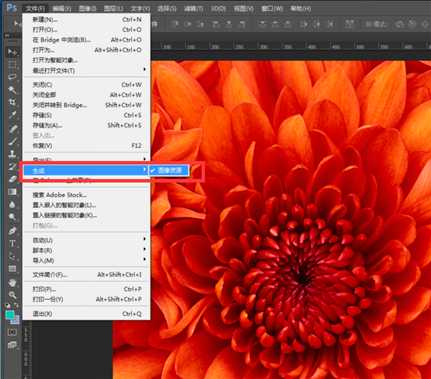Choose 关闭全部 Alt+Ctrl+W menu item
Viewport: 431px width, 379px height.
[87, 95]
